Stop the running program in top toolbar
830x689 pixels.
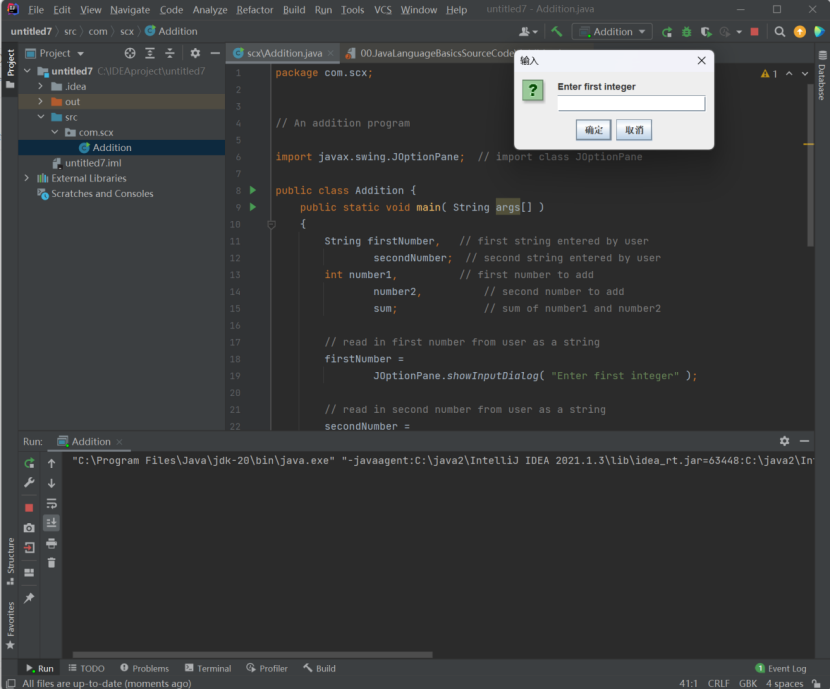click(x=754, y=32)
